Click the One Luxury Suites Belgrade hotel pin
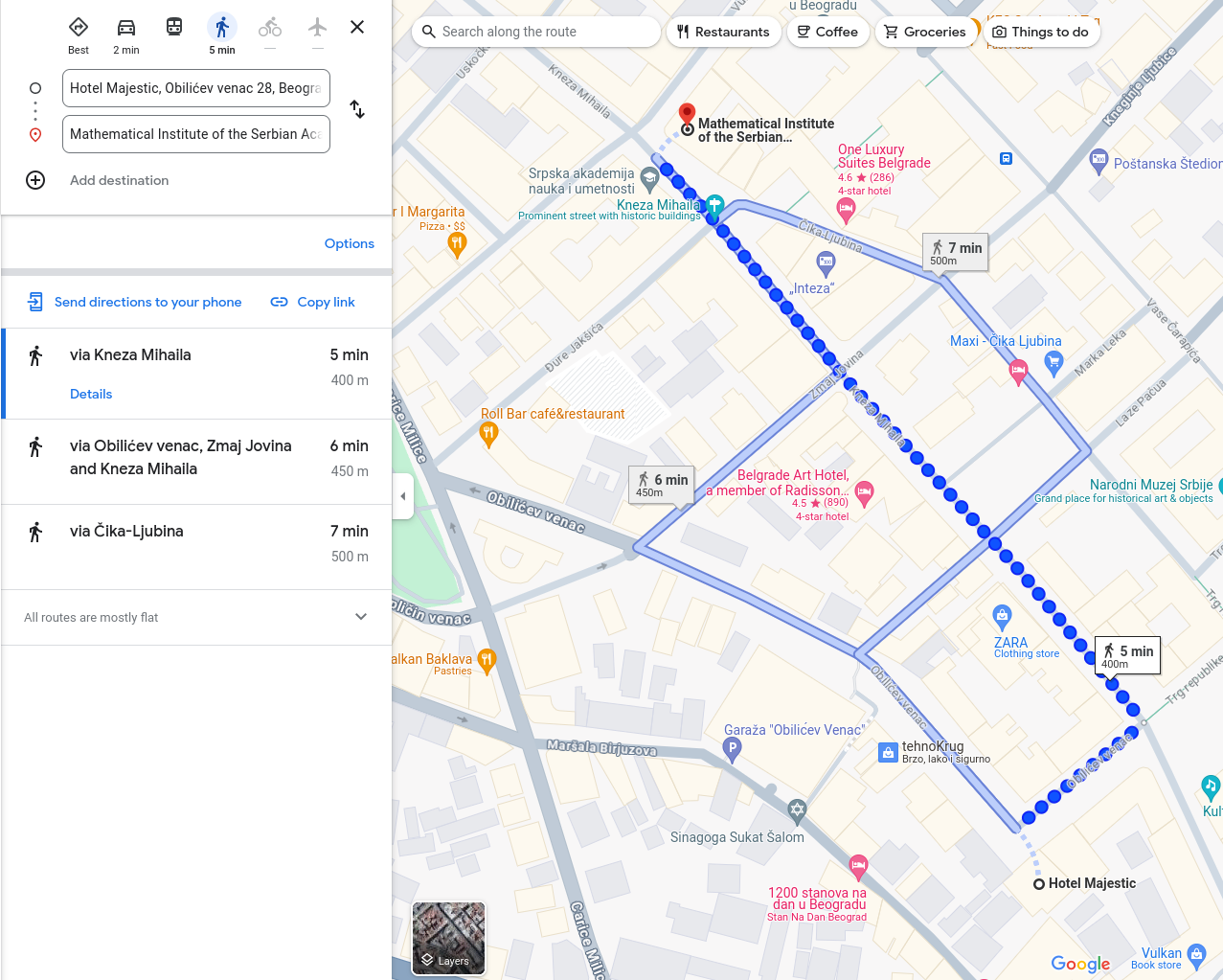Image resolution: width=1223 pixels, height=980 pixels. 846,209
